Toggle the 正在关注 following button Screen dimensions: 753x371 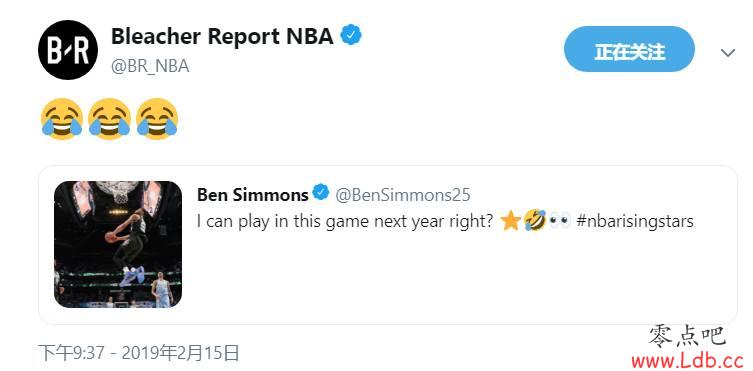tap(629, 49)
